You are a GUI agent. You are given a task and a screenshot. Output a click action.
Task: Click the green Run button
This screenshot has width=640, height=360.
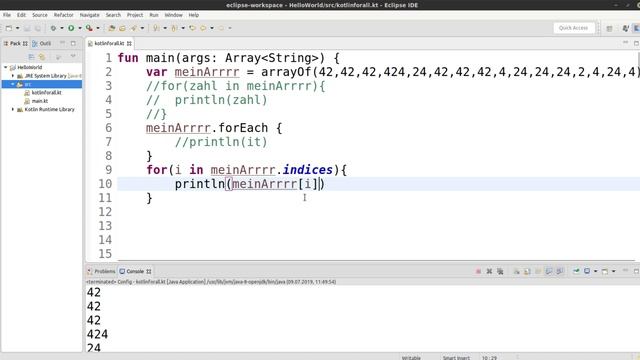pyautogui.click(x=71, y=28)
